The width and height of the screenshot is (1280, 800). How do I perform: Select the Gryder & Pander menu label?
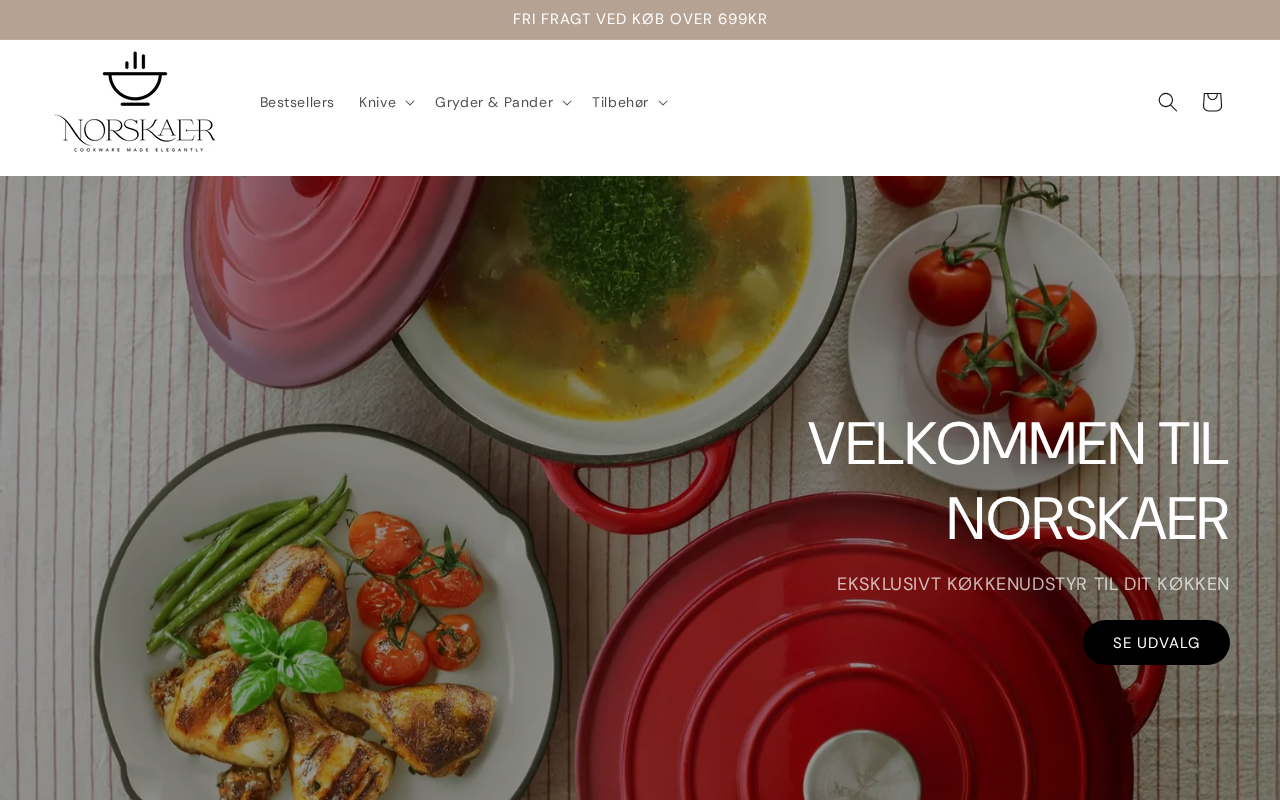point(494,102)
